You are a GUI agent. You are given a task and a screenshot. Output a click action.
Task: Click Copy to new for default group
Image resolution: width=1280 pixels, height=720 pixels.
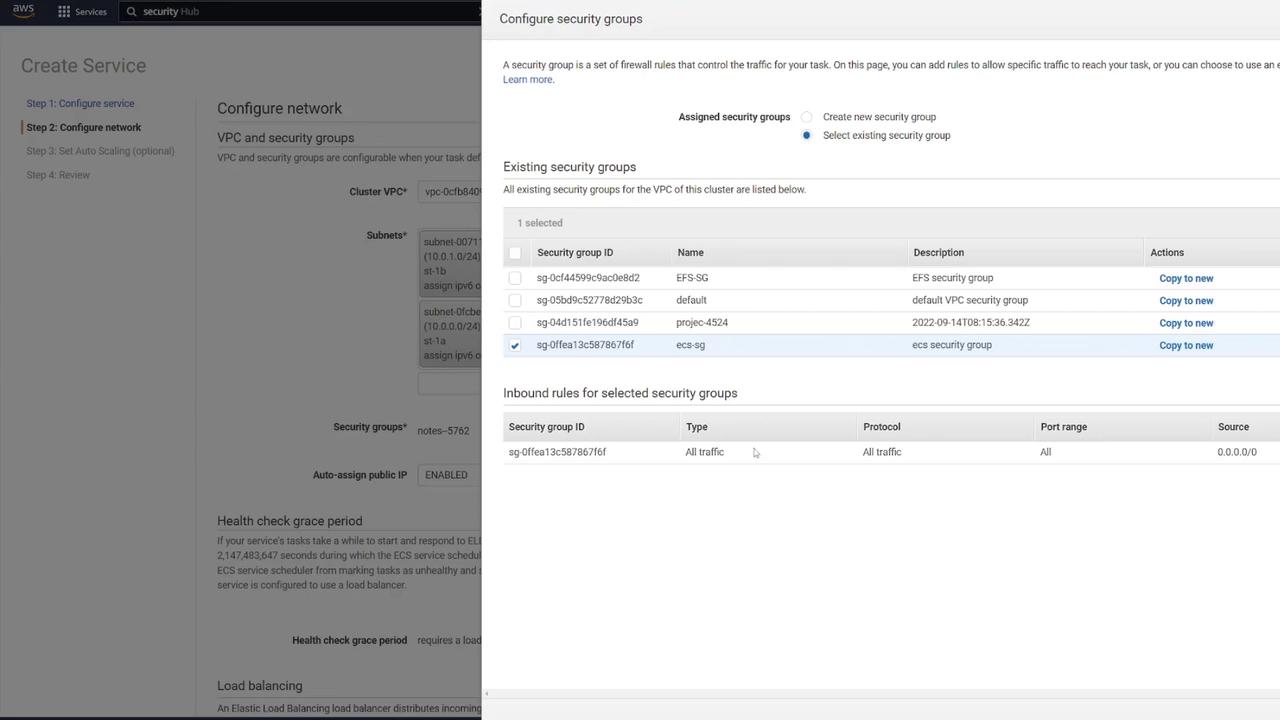(1185, 300)
